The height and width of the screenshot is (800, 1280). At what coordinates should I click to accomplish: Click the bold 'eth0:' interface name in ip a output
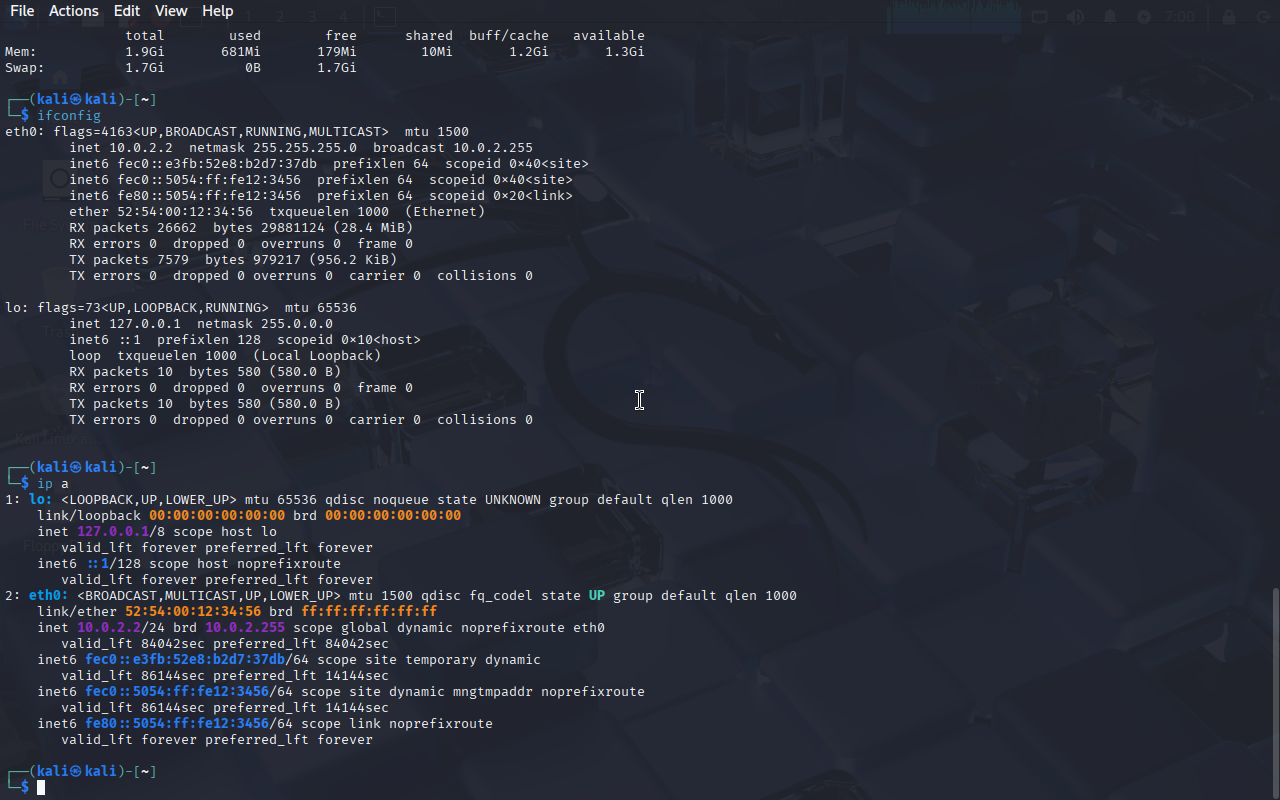49,596
